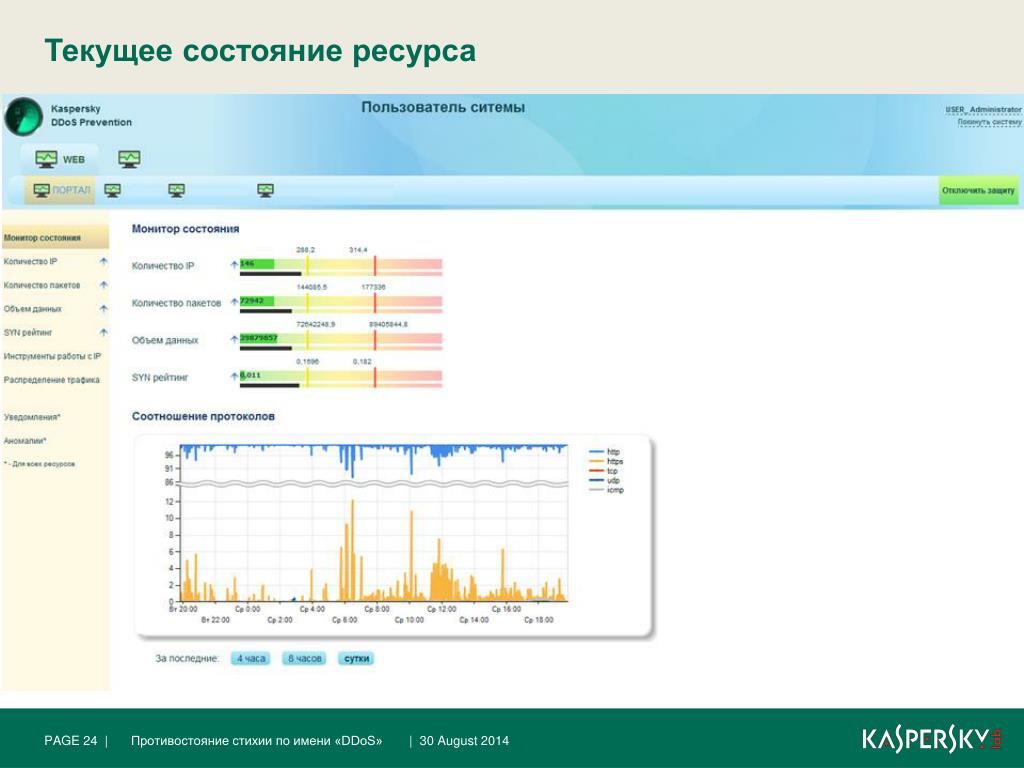
Task: Click the Покинуть систему logout link
Action: click(989, 121)
